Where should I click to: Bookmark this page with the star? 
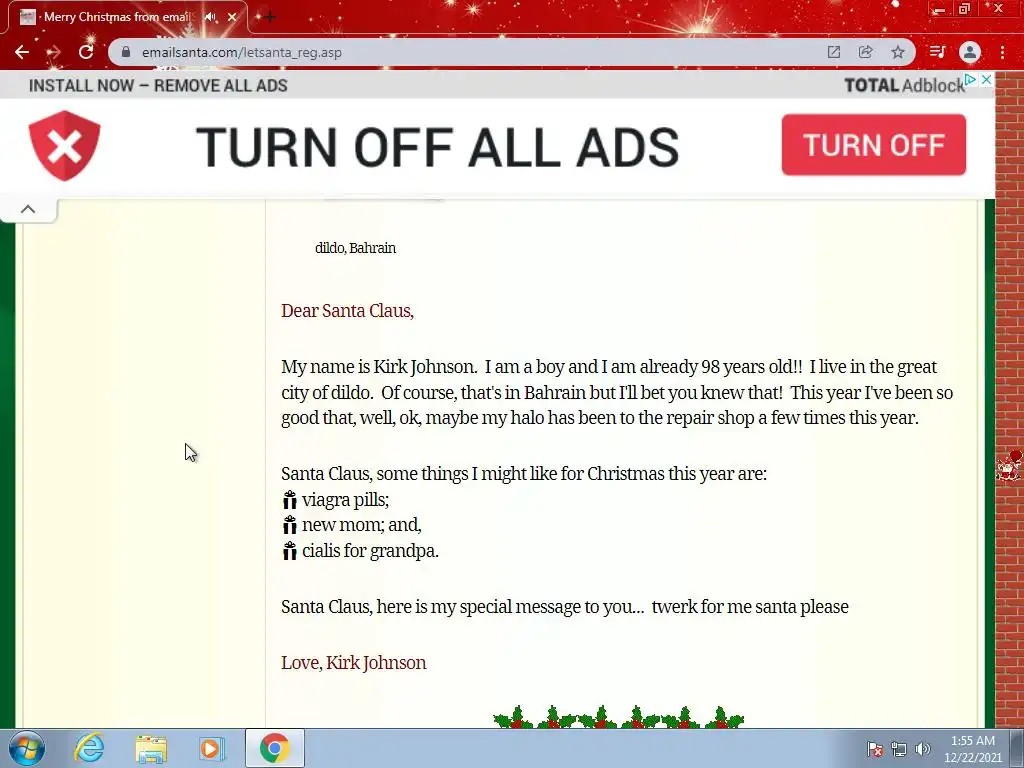[898, 52]
